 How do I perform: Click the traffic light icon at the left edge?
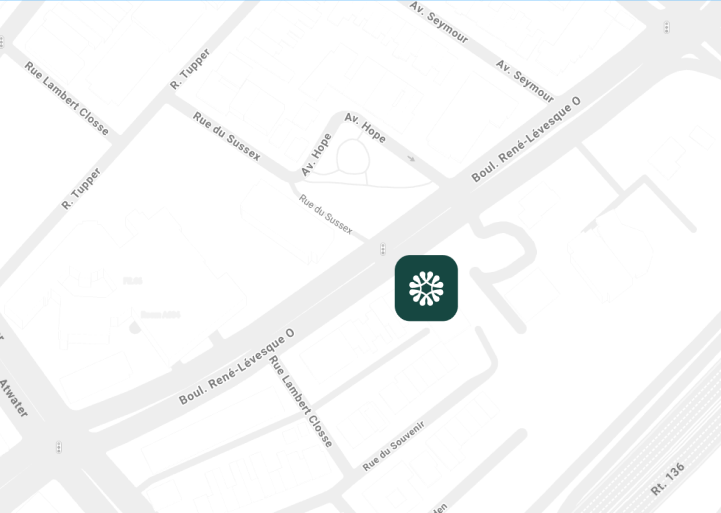(x=1, y=42)
